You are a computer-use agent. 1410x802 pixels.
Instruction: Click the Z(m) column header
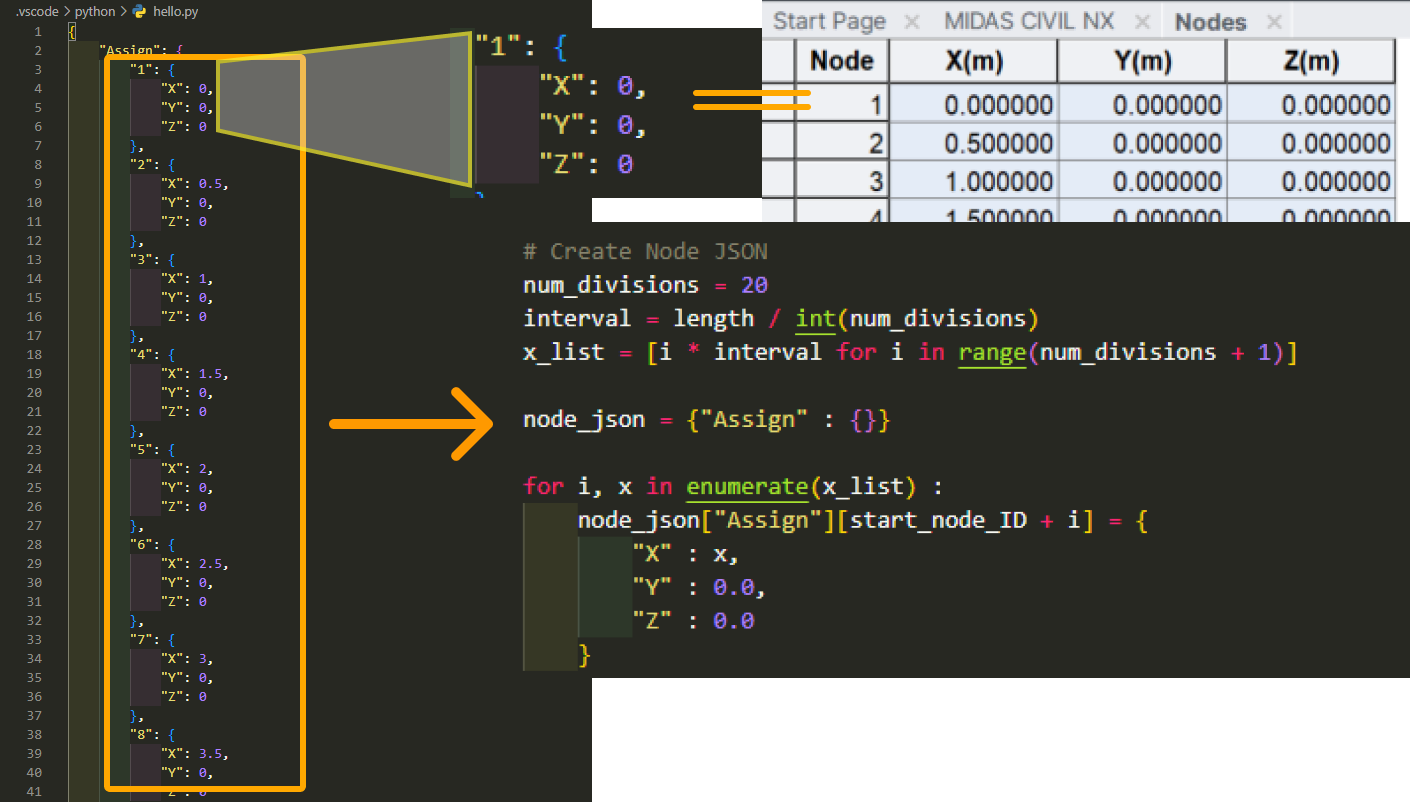tap(1310, 61)
